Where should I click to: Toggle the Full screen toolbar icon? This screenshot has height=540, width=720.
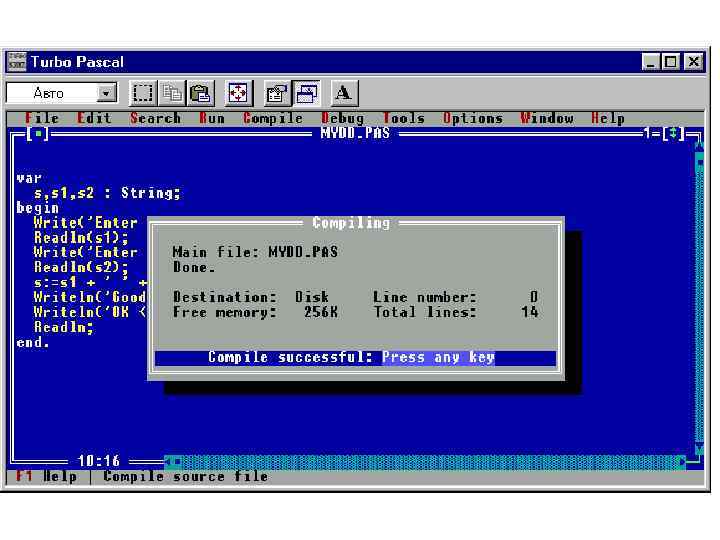point(238,93)
